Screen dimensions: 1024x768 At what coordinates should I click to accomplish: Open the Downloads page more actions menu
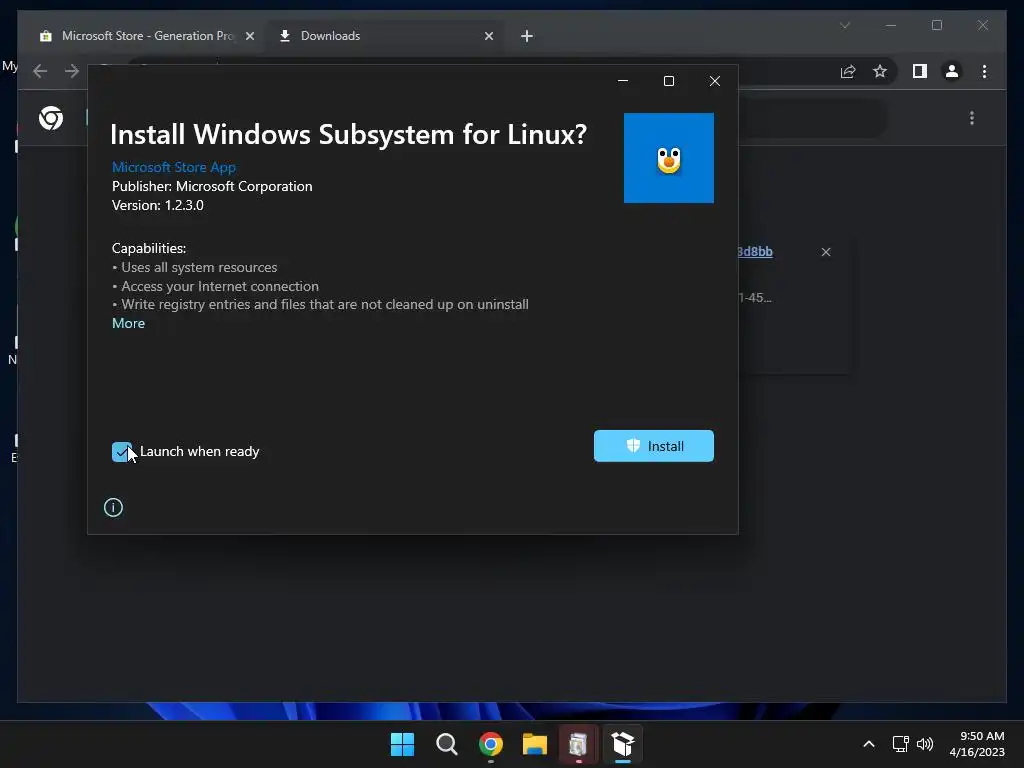point(972,118)
